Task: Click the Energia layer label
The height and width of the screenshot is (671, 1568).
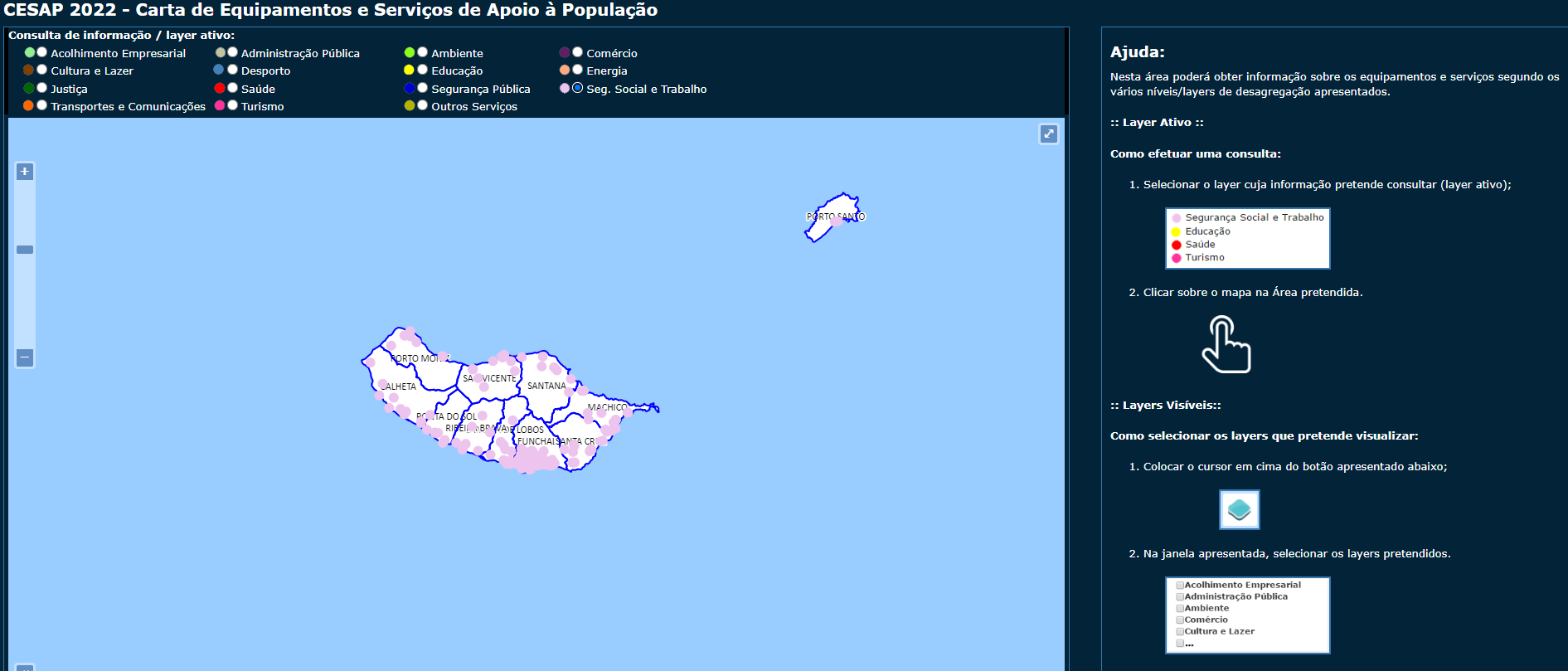Action: click(606, 71)
